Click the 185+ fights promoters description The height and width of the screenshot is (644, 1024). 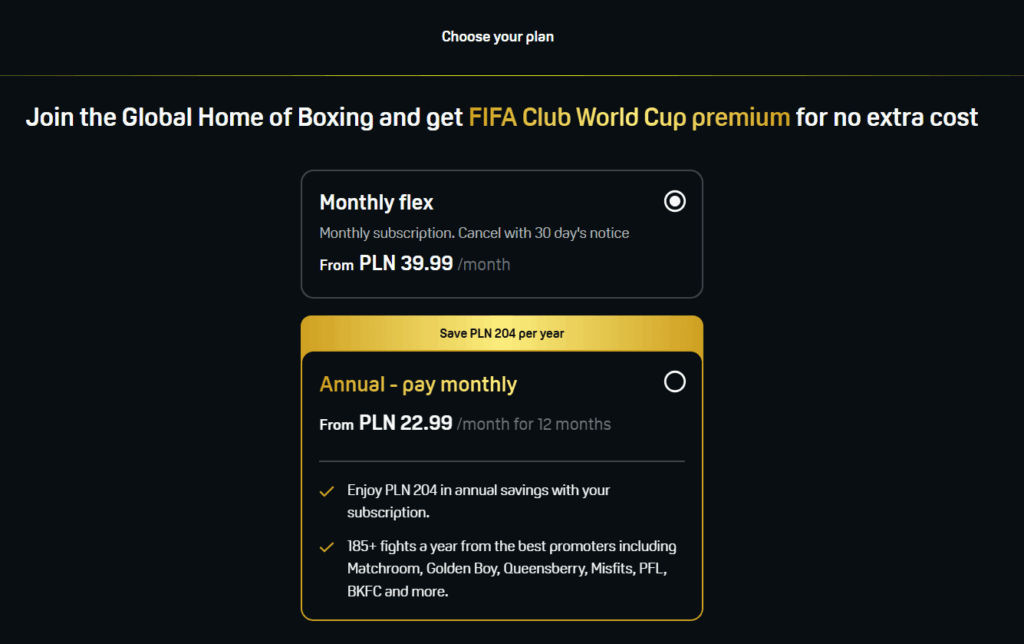click(512, 568)
